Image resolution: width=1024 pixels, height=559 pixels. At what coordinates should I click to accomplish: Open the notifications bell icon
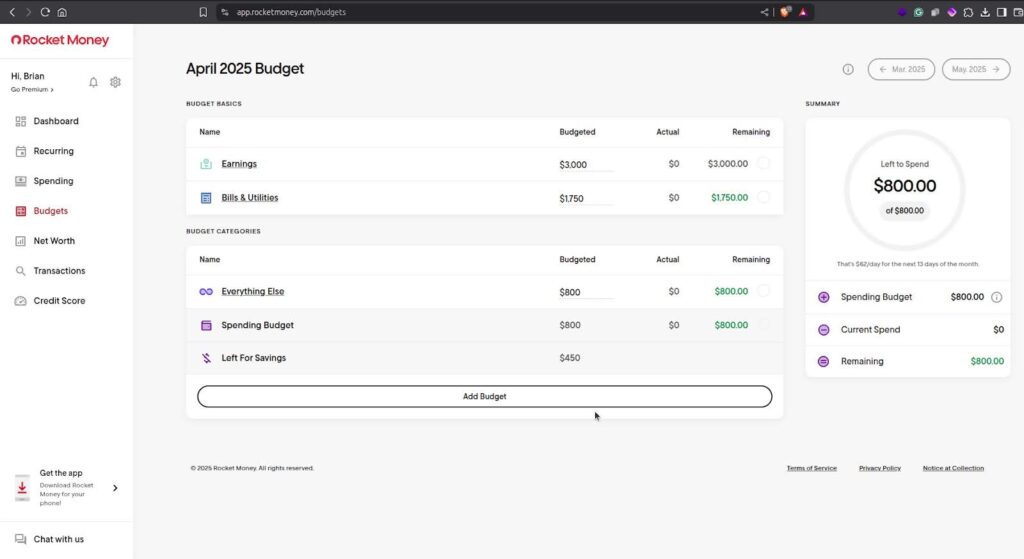click(x=94, y=82)
